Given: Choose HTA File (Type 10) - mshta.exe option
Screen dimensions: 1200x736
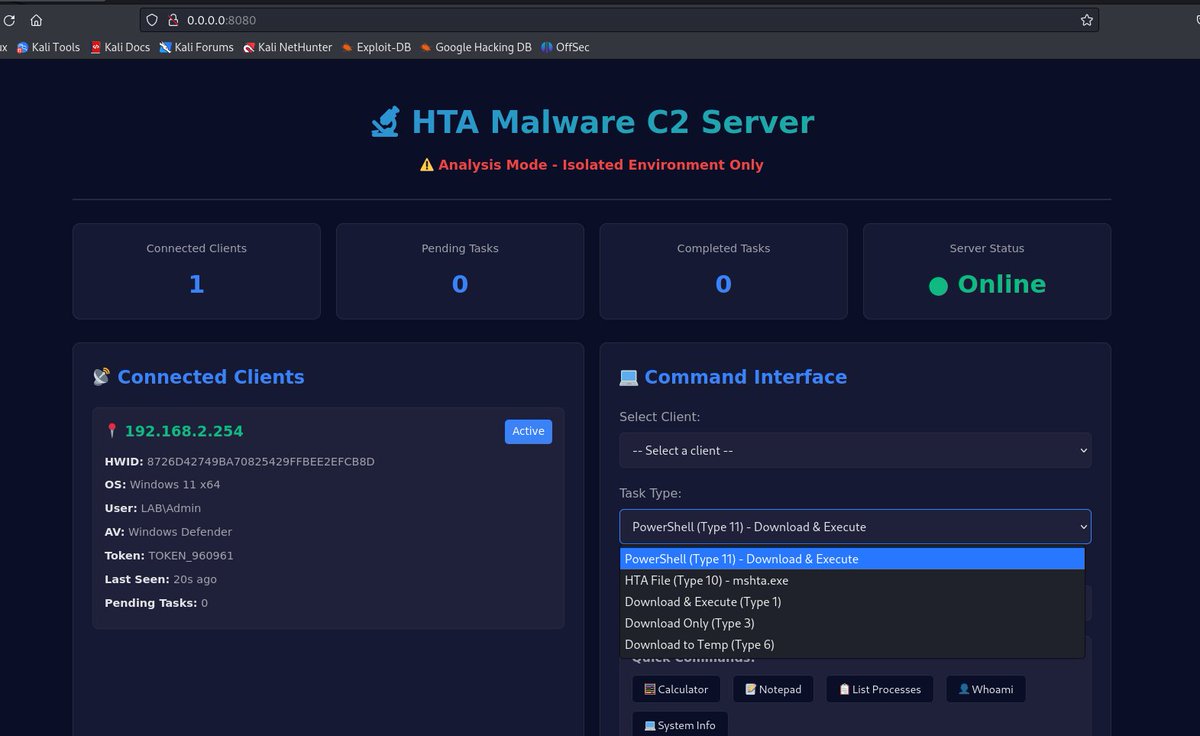Looking at the screenshot, I should pos(852,580).
